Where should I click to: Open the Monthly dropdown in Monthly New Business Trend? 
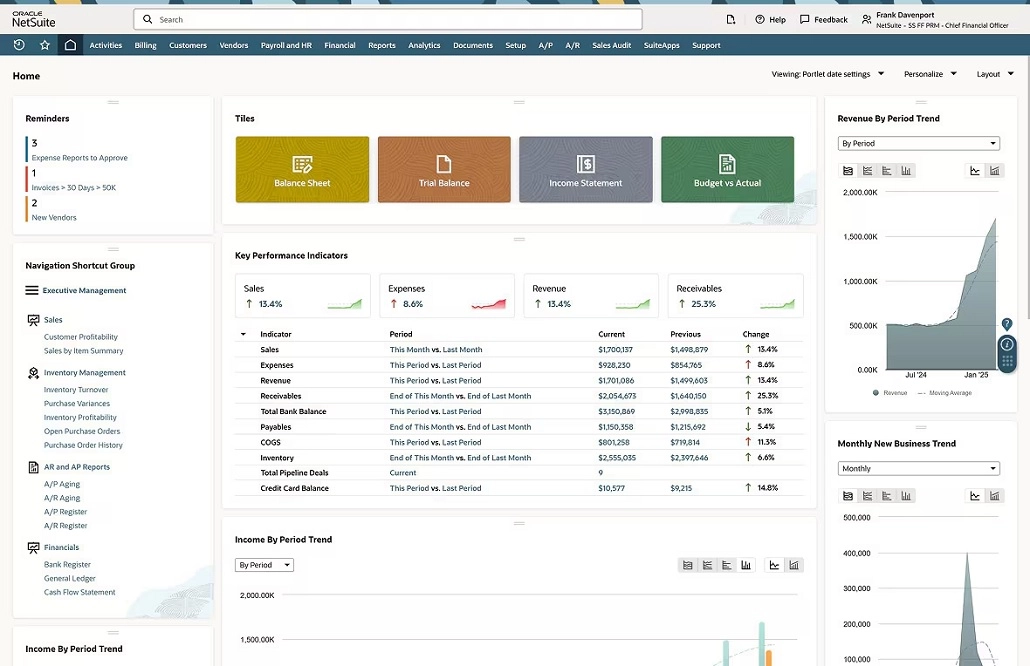point(918,467)
